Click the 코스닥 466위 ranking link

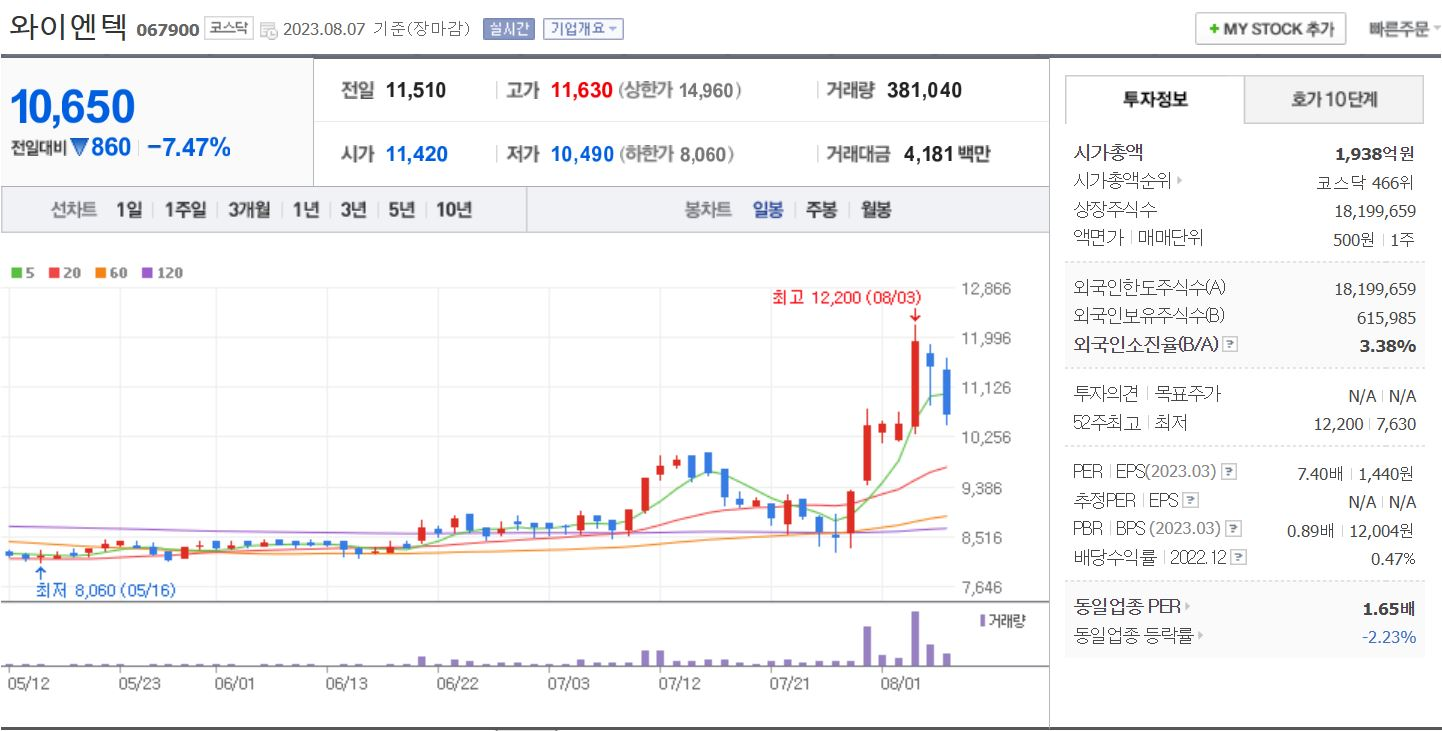(1365, 182)
